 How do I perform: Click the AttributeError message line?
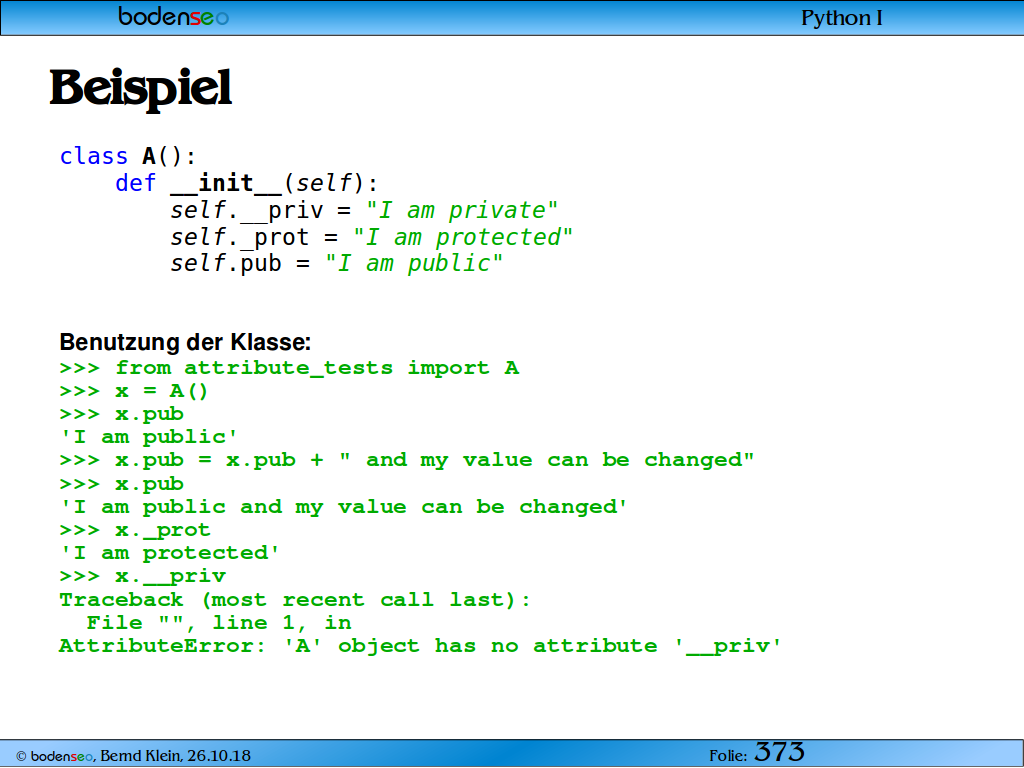click(x=421, y=647)
